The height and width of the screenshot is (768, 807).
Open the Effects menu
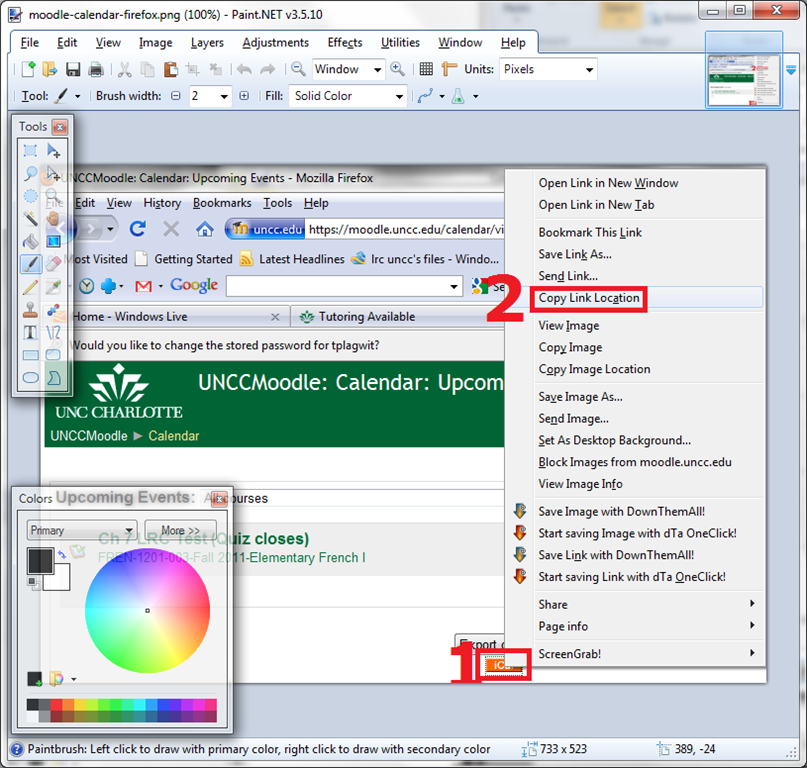click(x=344, y=42)
